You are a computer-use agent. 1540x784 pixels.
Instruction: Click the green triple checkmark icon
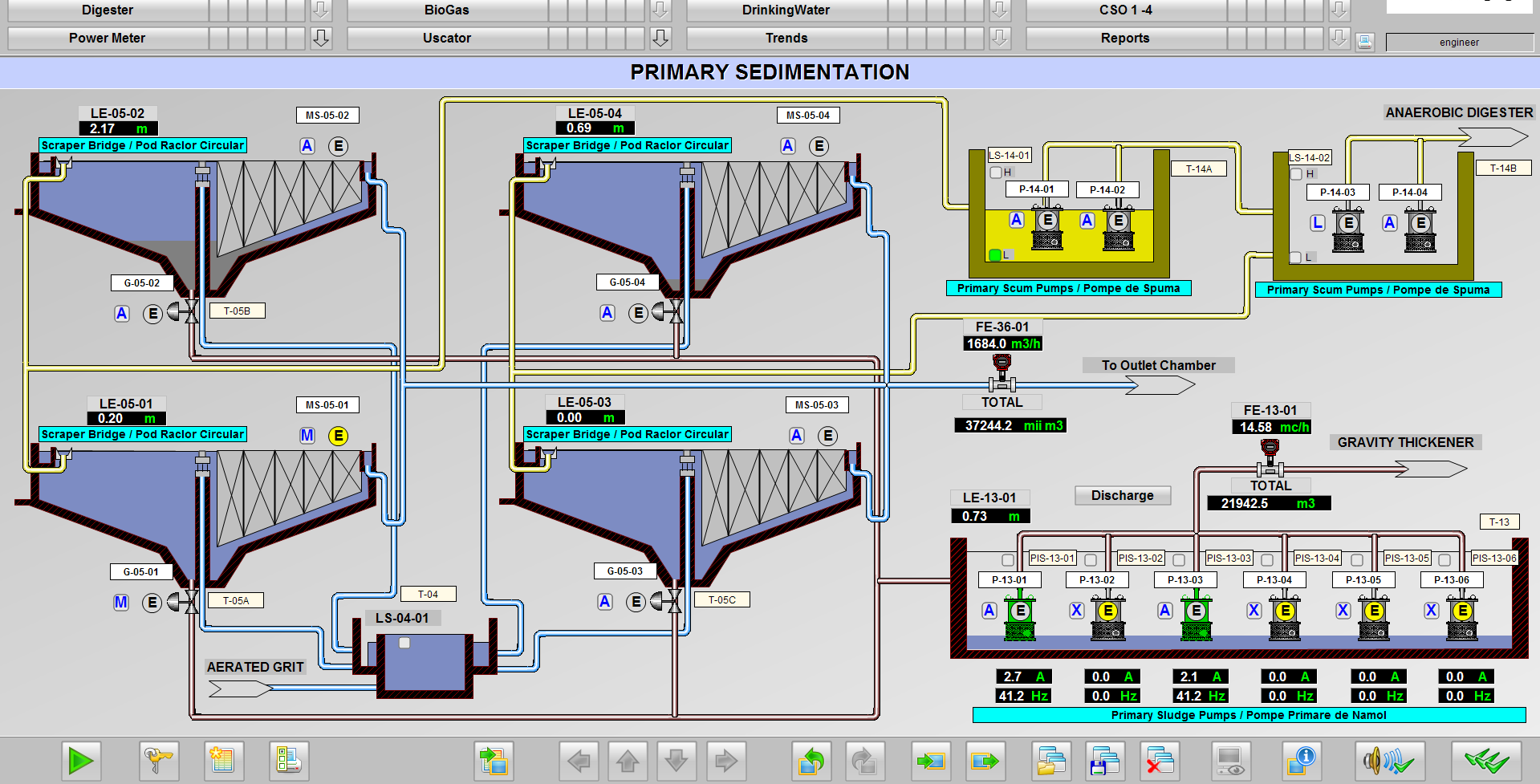1486,760
